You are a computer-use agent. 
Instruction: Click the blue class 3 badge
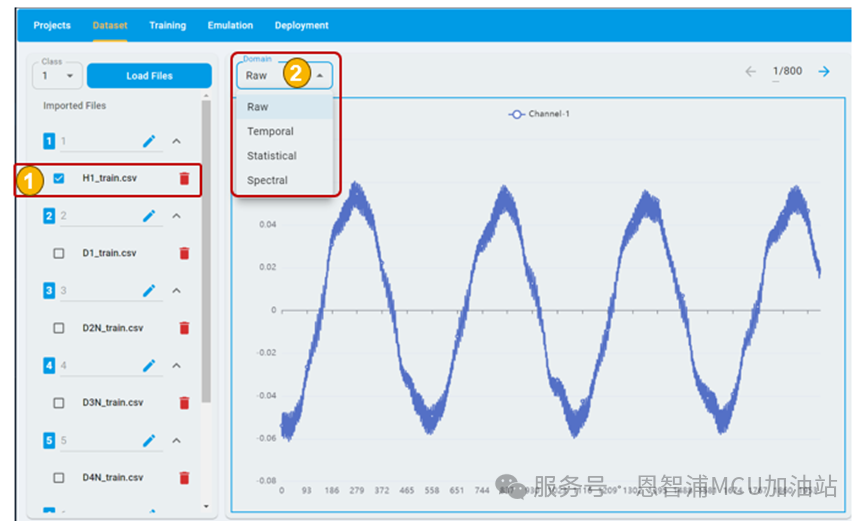[49, 291]
